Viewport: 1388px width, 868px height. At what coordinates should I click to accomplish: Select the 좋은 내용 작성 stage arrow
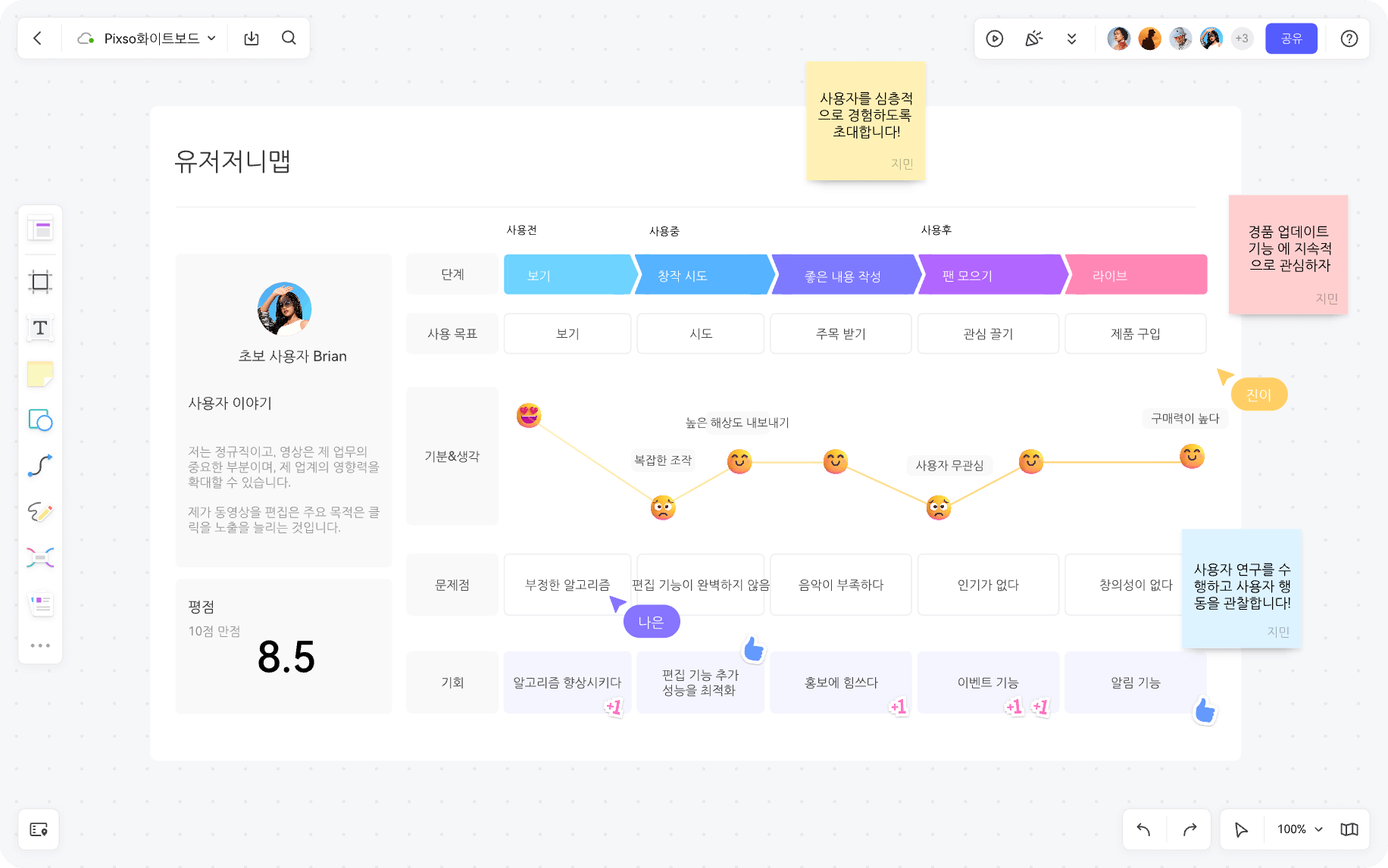(x=846, y=275)
